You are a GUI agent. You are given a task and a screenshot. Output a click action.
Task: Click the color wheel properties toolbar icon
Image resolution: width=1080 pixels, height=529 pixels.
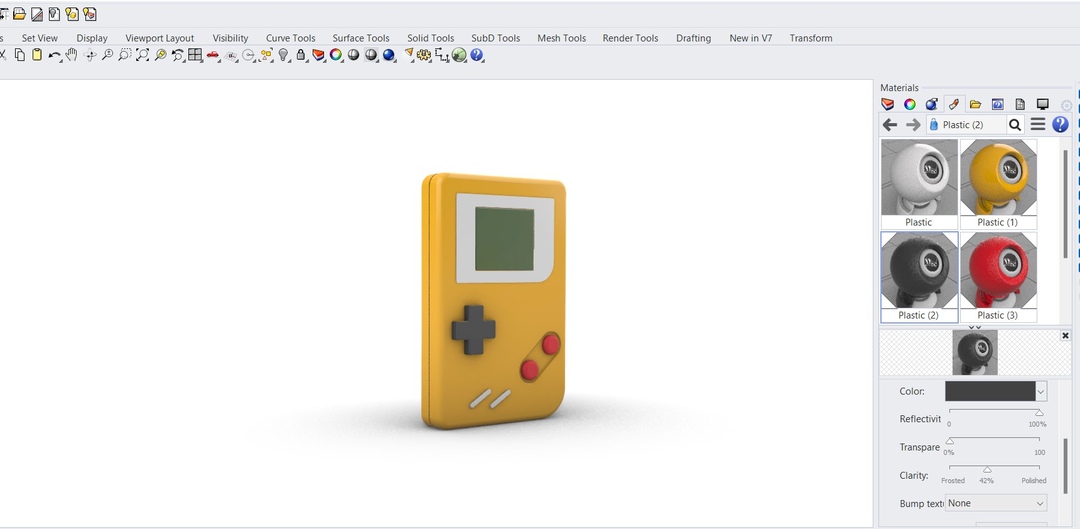point(335,55)
